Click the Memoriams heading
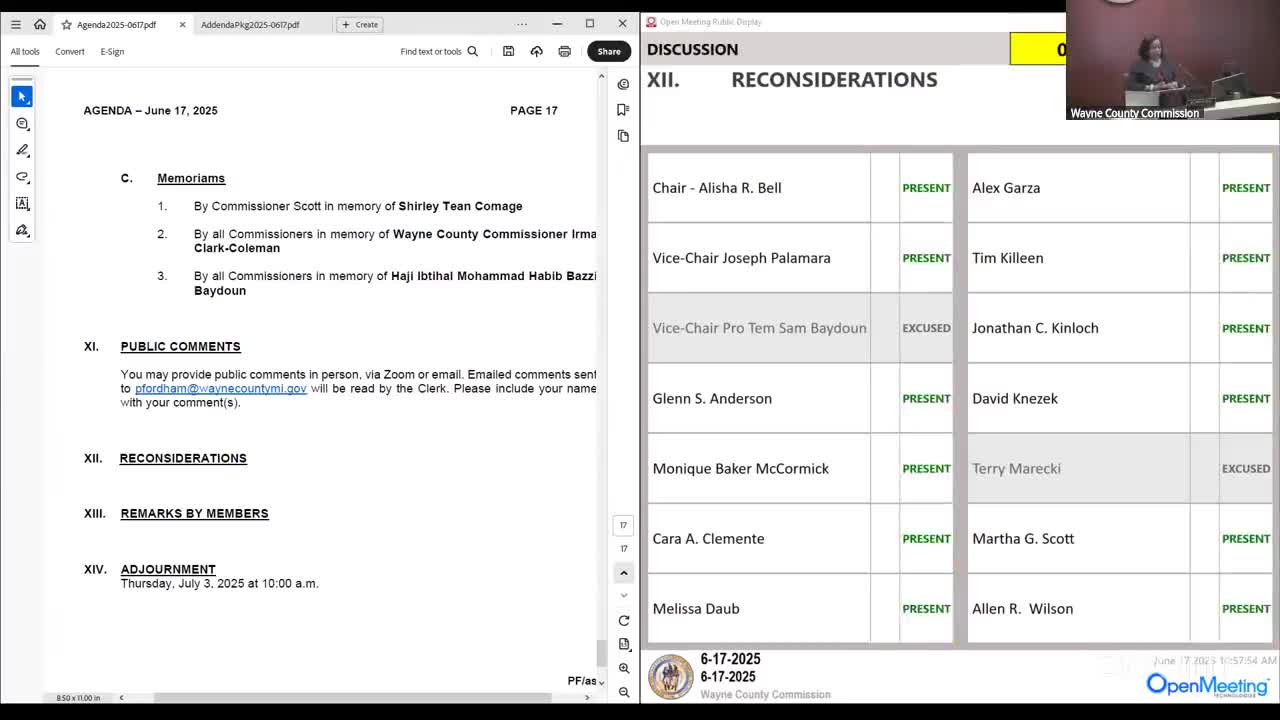Screen dimensions: 1280x720 pyautogui.click(x=191, y=178)
